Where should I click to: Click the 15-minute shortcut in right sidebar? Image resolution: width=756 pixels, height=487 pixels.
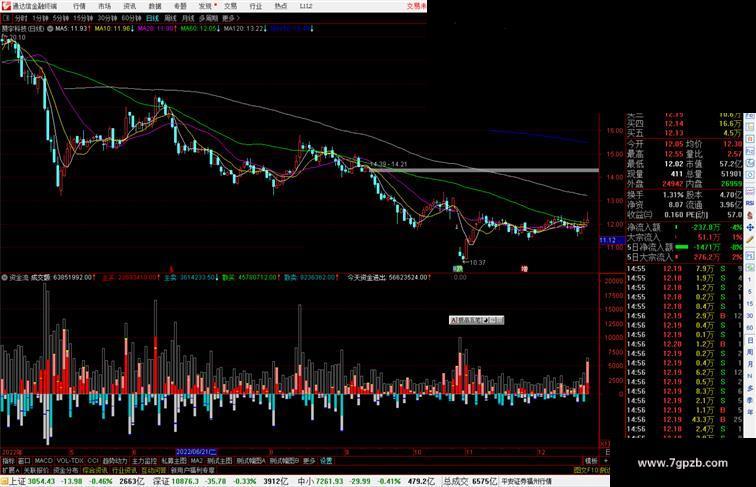point(750,304)
